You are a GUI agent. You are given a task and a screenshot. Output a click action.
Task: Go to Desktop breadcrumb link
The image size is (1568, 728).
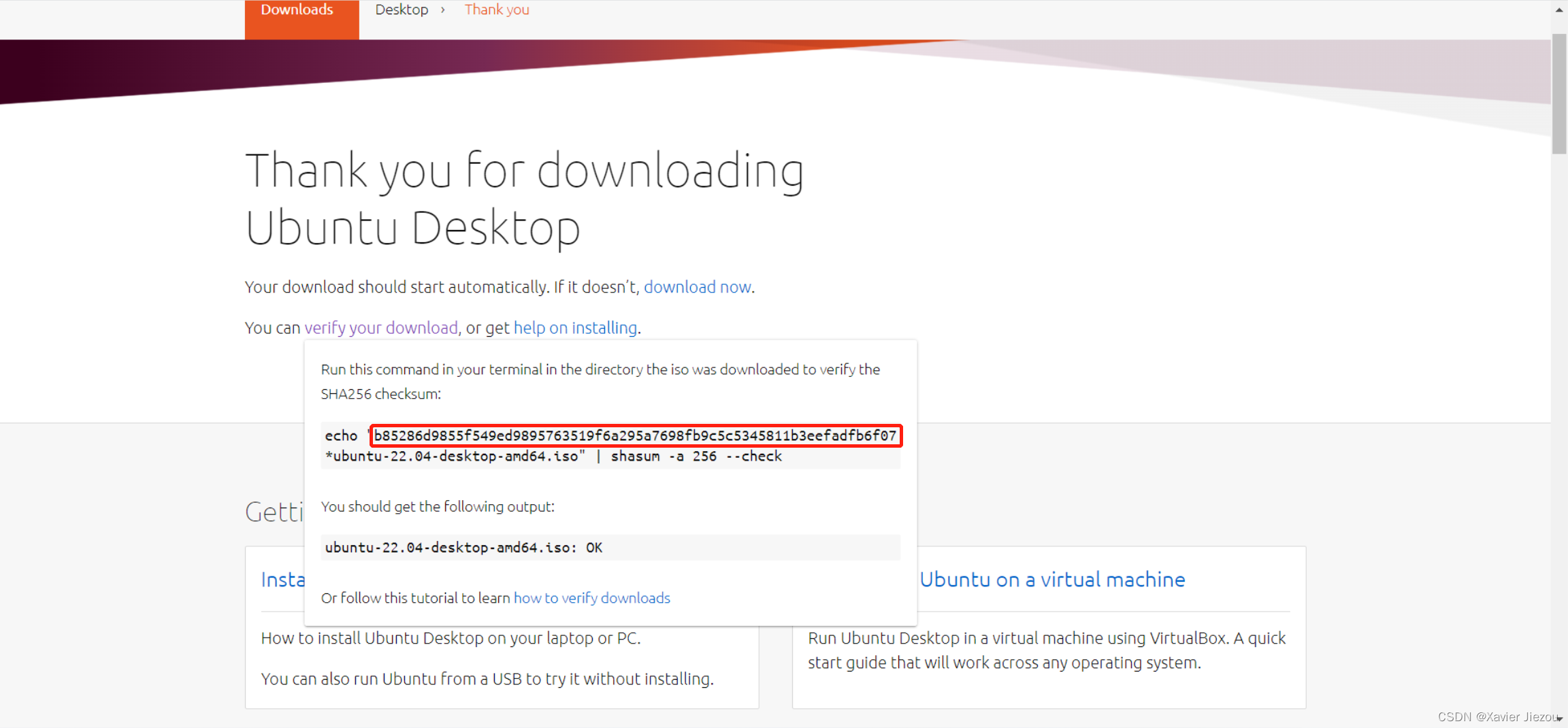(x=402, y=10)
